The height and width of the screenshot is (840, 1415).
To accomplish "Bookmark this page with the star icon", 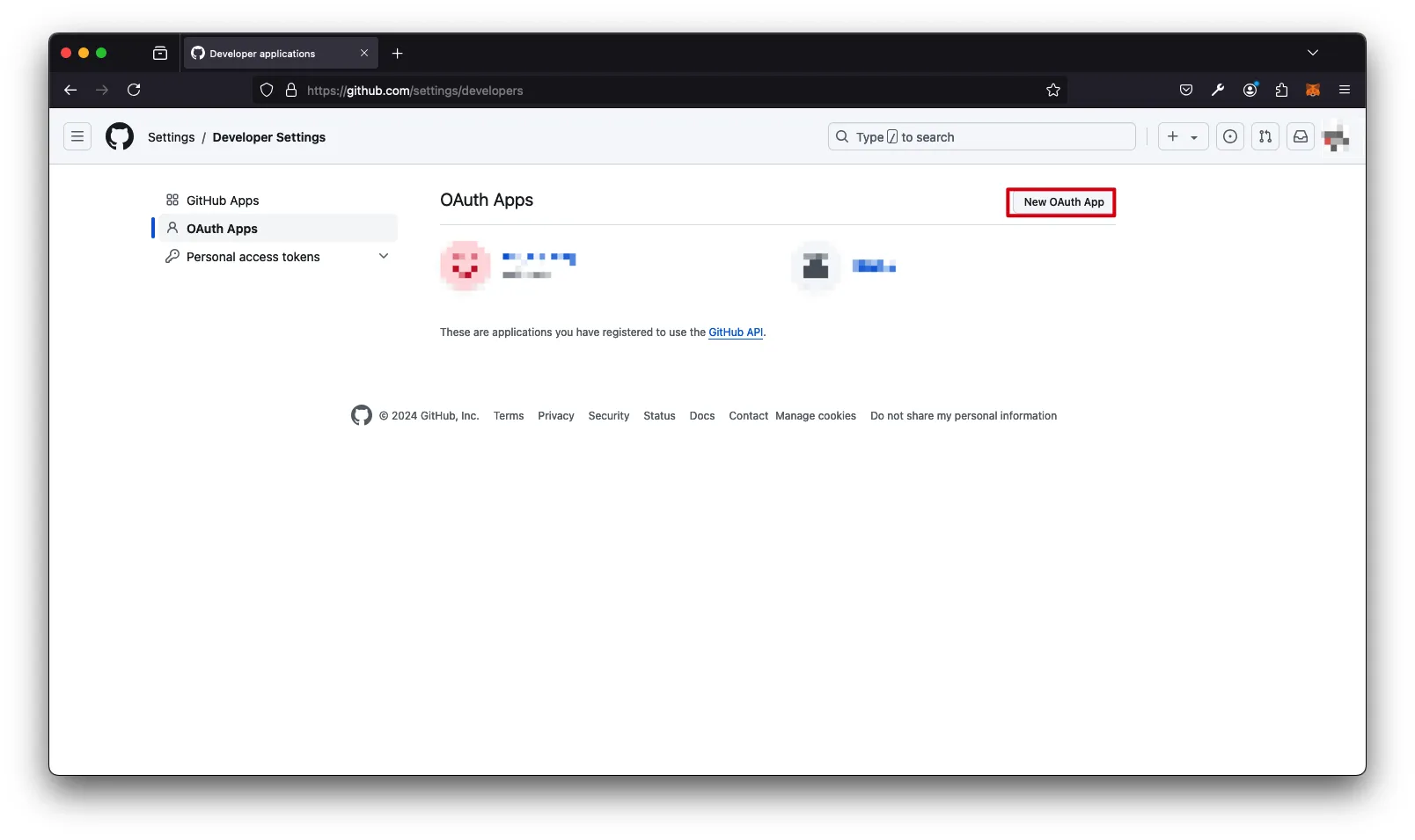I will click(1052, 91).
